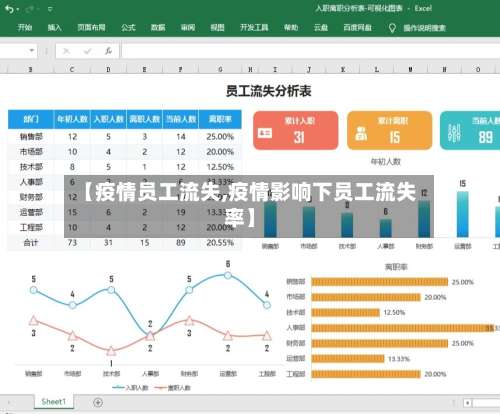Select column J header
The height and width of the screenshot is (414, 500).
[309, 69]
